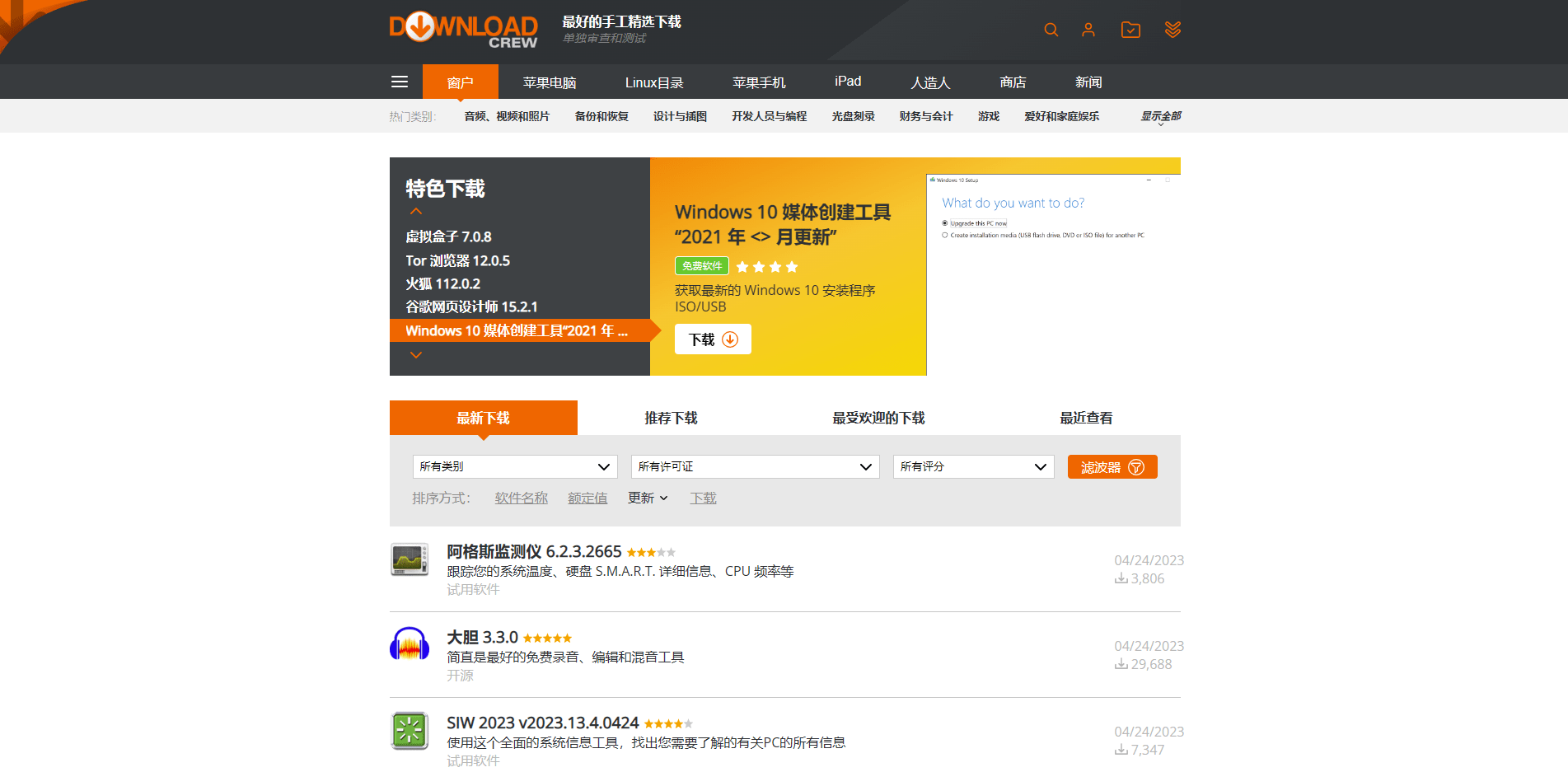
Task: Click the 滤波器 filter button
Action: [1112, 467]
